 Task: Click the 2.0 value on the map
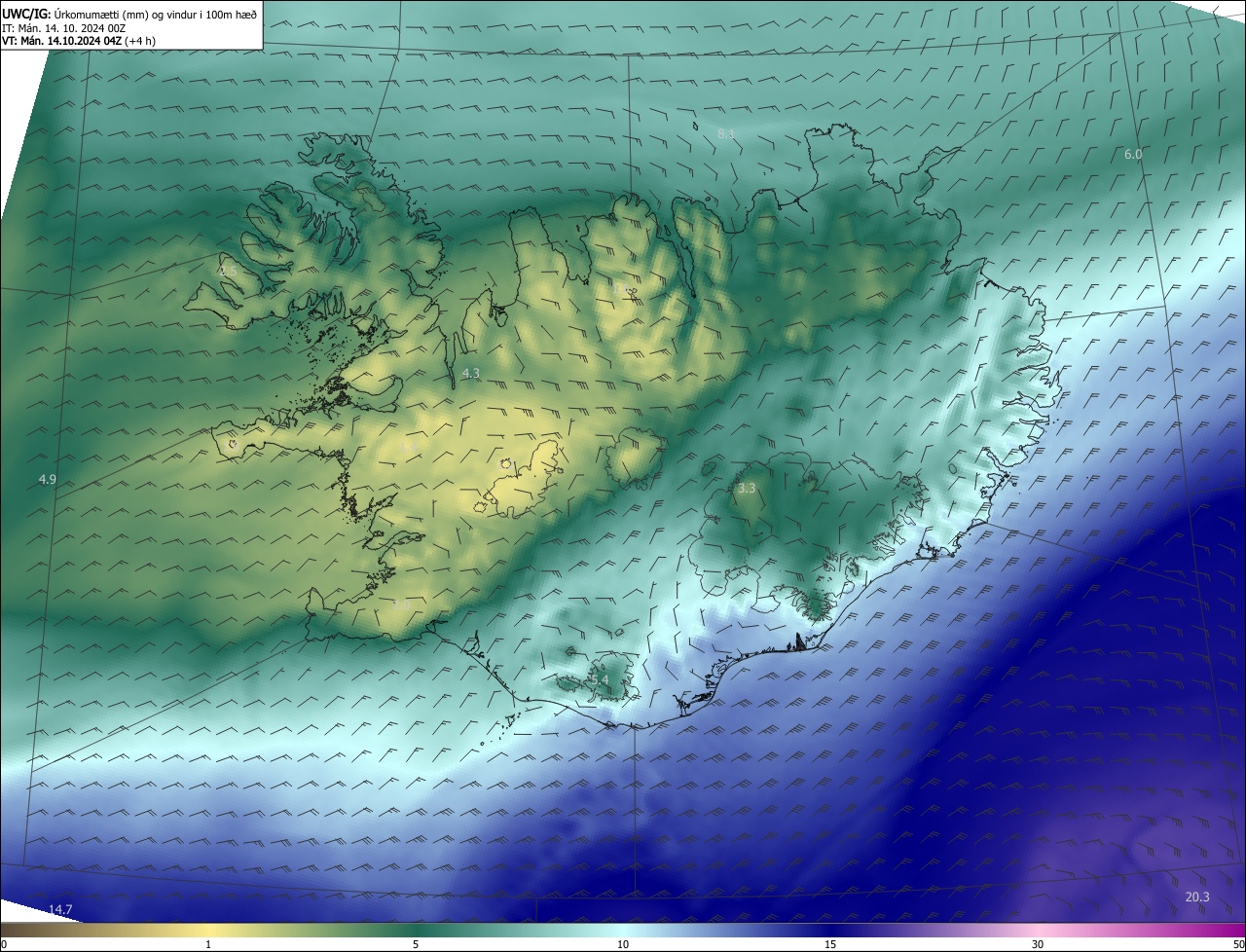pos(401,604)
